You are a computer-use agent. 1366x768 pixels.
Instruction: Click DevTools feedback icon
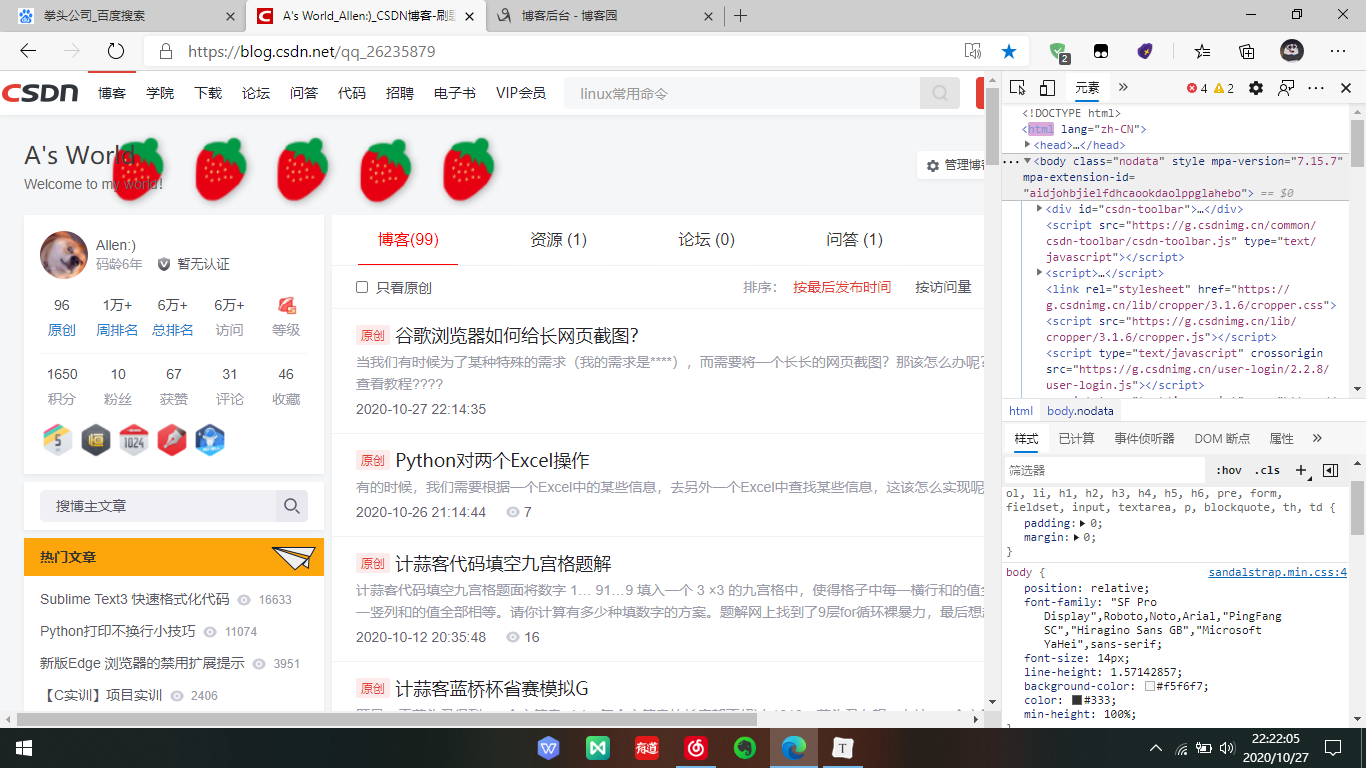click(1286, 88)
